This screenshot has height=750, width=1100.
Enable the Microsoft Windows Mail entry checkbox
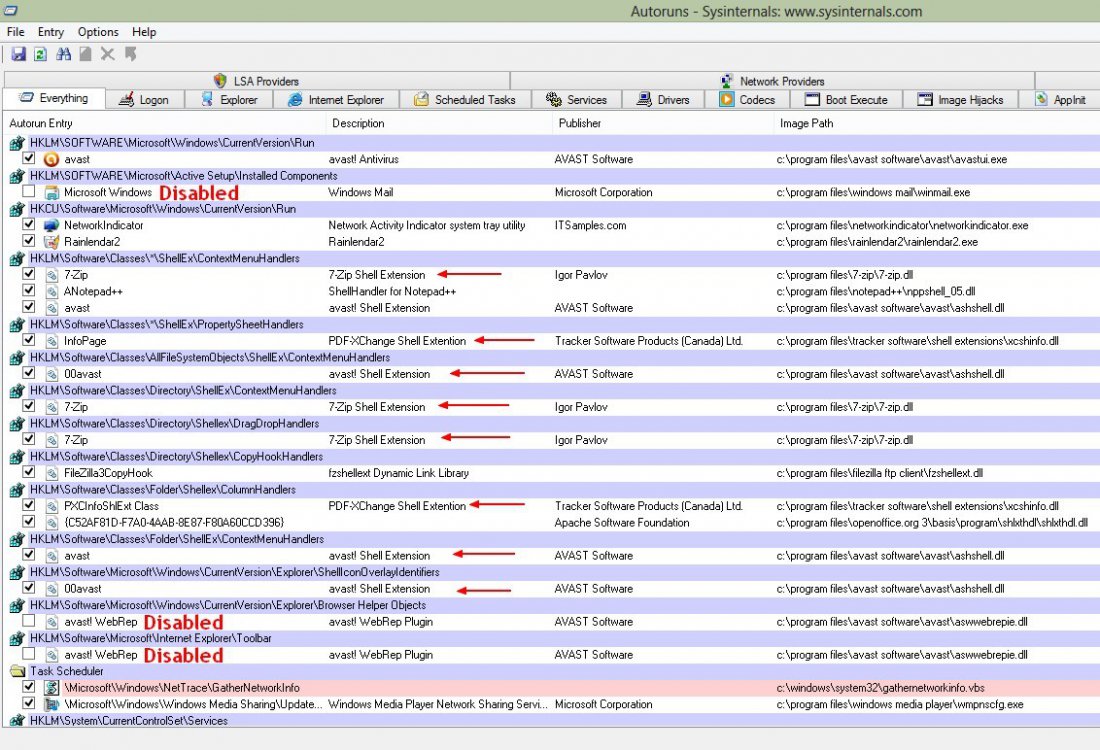point(29,192)
